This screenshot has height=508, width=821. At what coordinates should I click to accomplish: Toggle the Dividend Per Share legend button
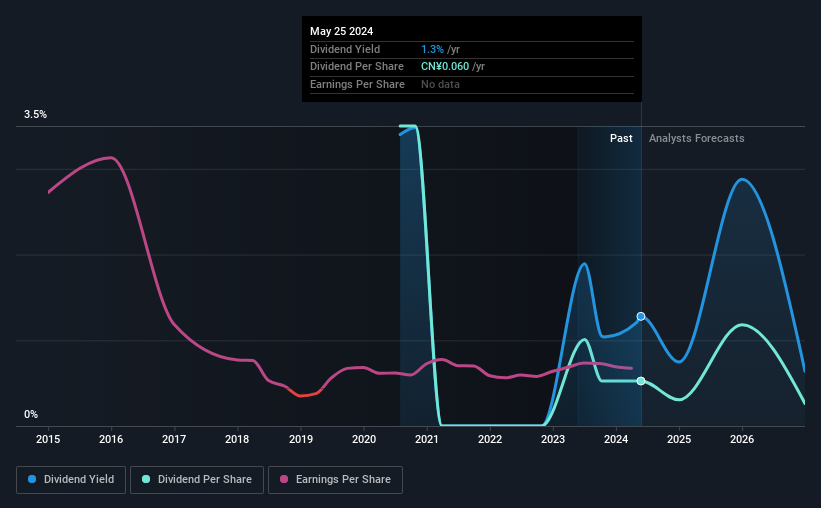pos(197,480)
